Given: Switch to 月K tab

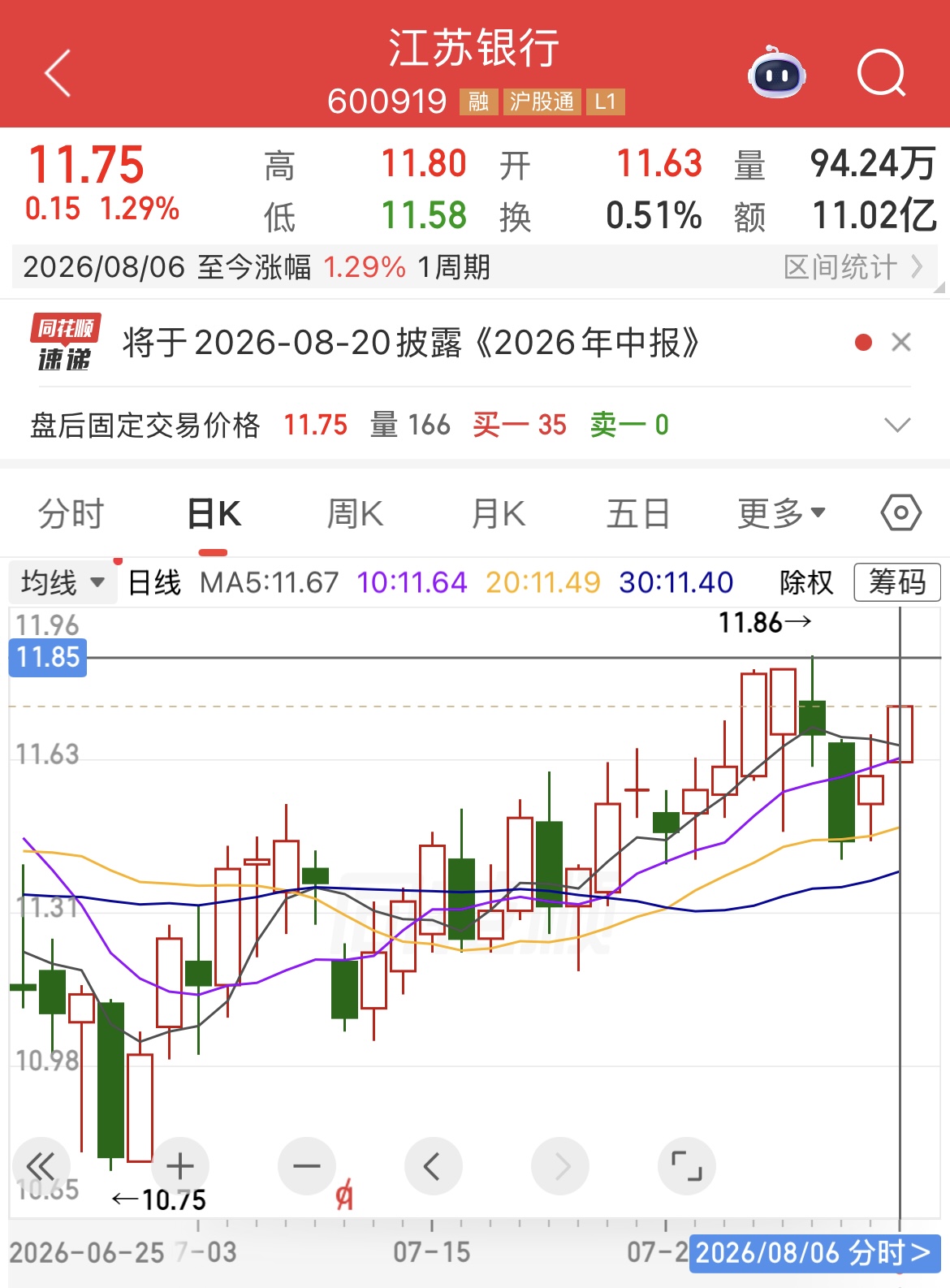Looking at the screenshot, I should click(x=499, y=514).
